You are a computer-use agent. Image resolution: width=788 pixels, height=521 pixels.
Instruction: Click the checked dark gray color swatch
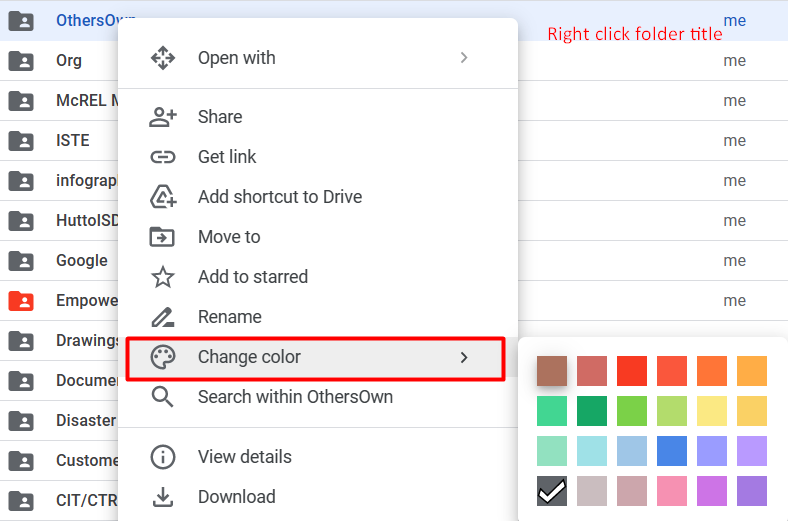tap(552, 491)
